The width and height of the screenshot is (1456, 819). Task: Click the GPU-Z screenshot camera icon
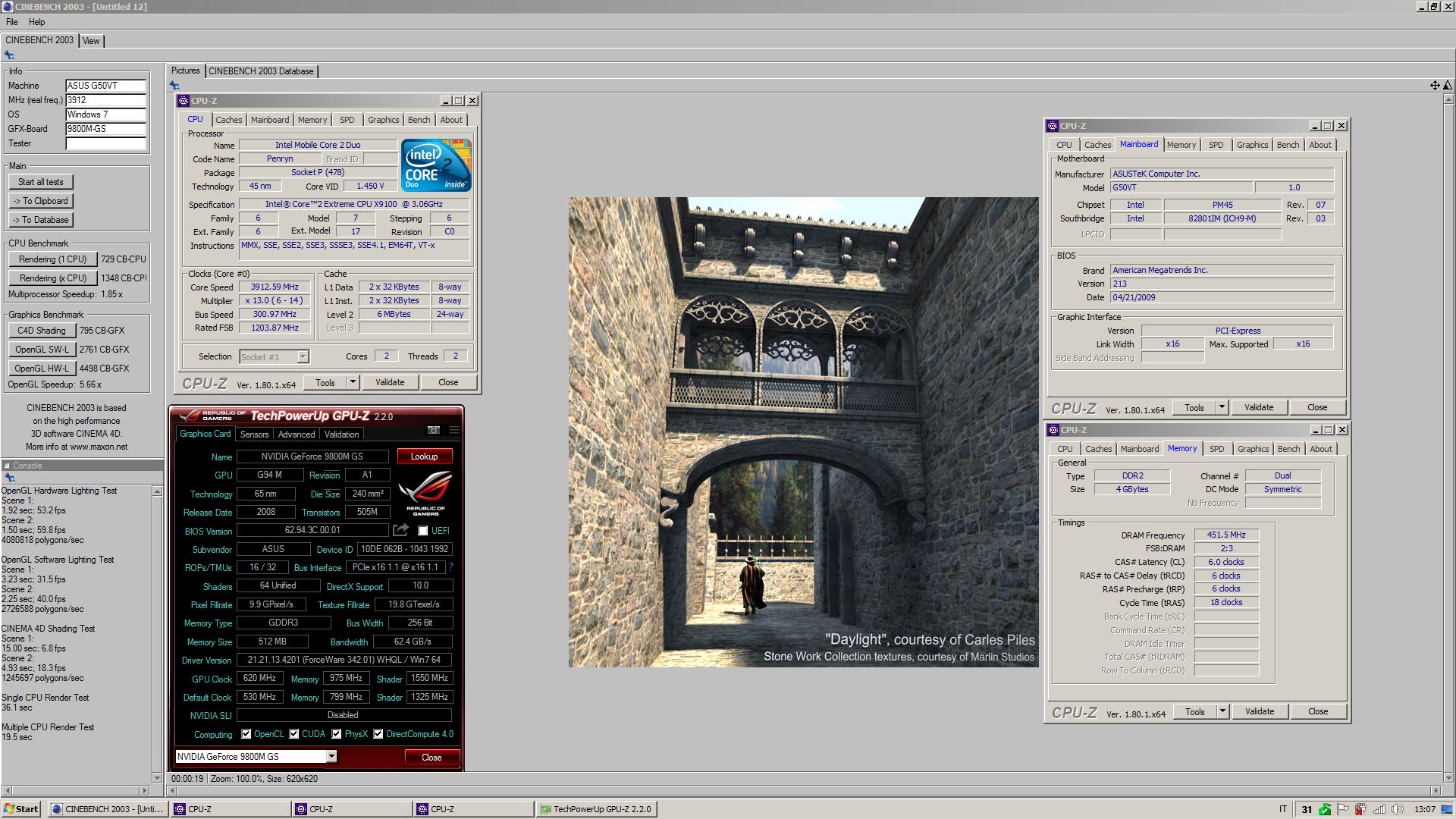434,430
